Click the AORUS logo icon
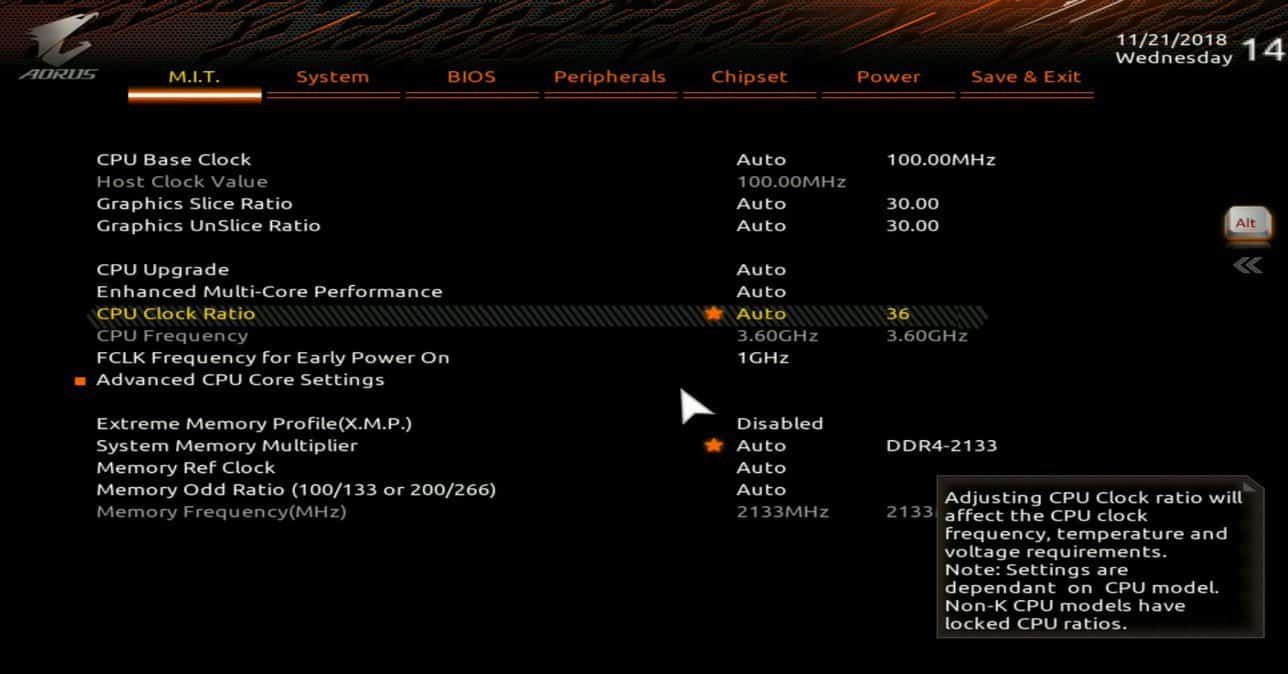Screen dimensions: 1288x674 pyautogui.click(x=61, y=47)
